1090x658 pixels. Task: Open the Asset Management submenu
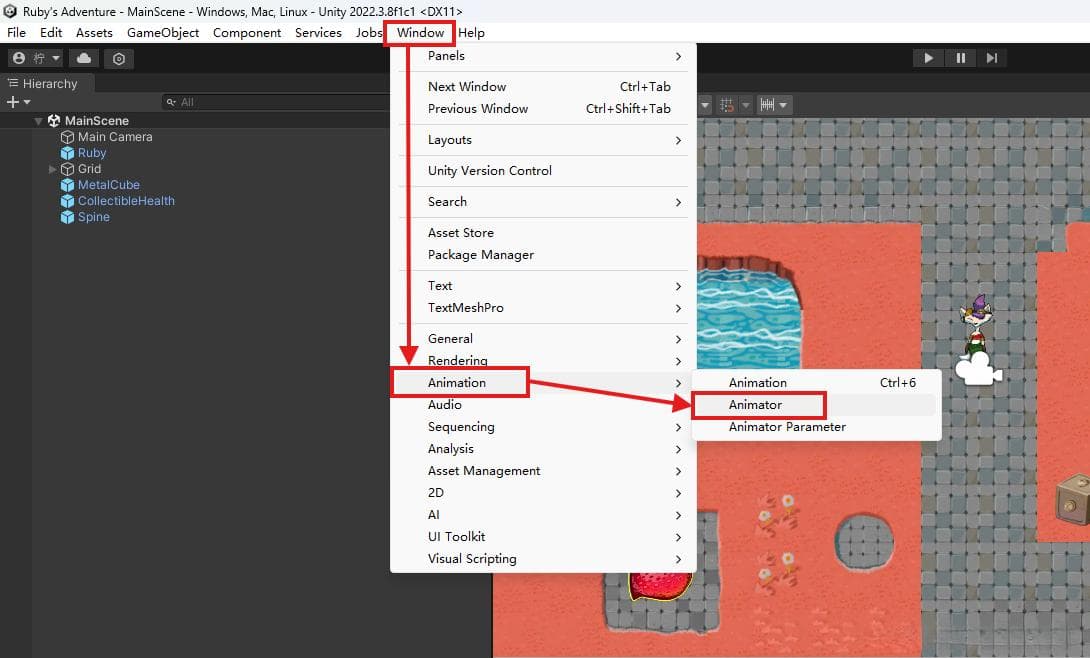(x=543, y=471)
